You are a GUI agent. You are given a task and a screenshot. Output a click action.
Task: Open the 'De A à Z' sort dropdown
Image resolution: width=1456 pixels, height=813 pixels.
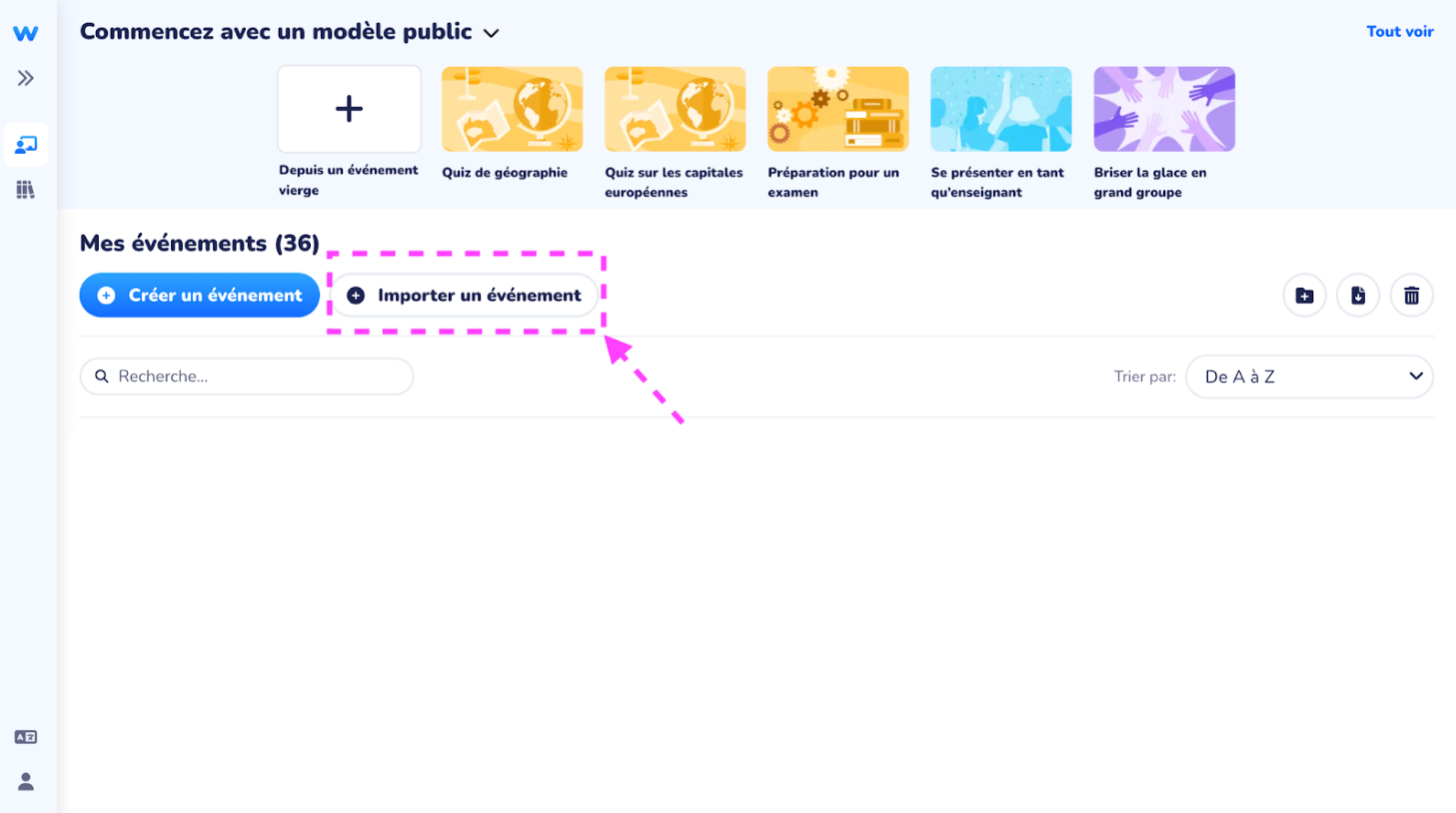[1309, 377]
